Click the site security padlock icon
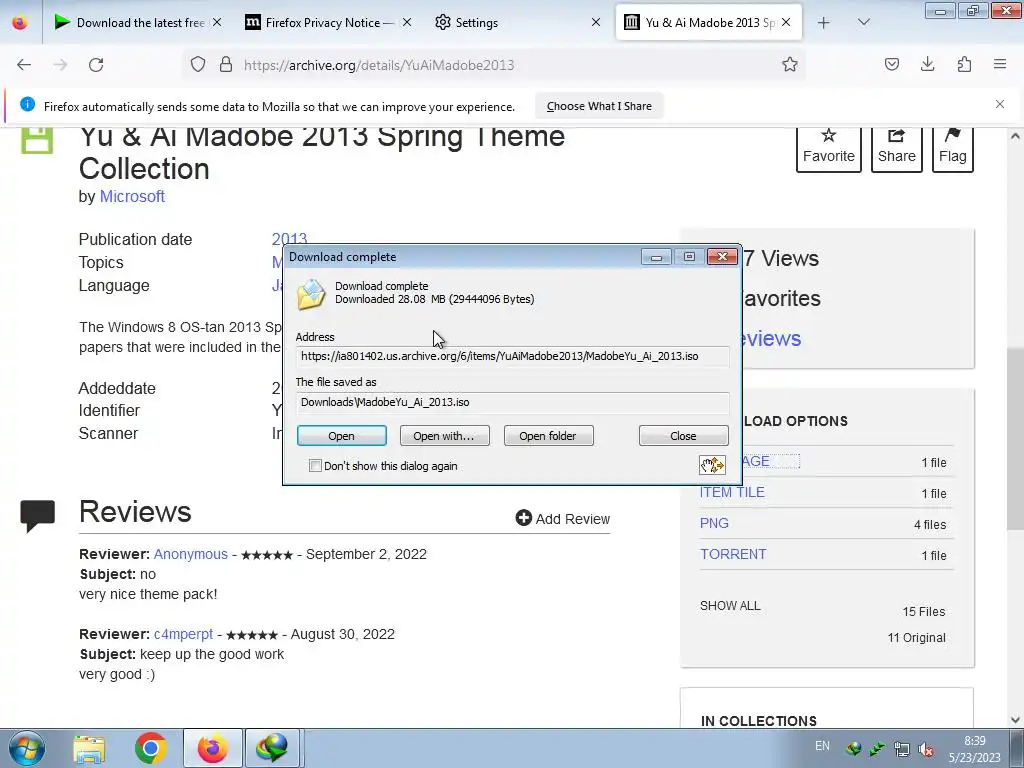 point(226,65)
